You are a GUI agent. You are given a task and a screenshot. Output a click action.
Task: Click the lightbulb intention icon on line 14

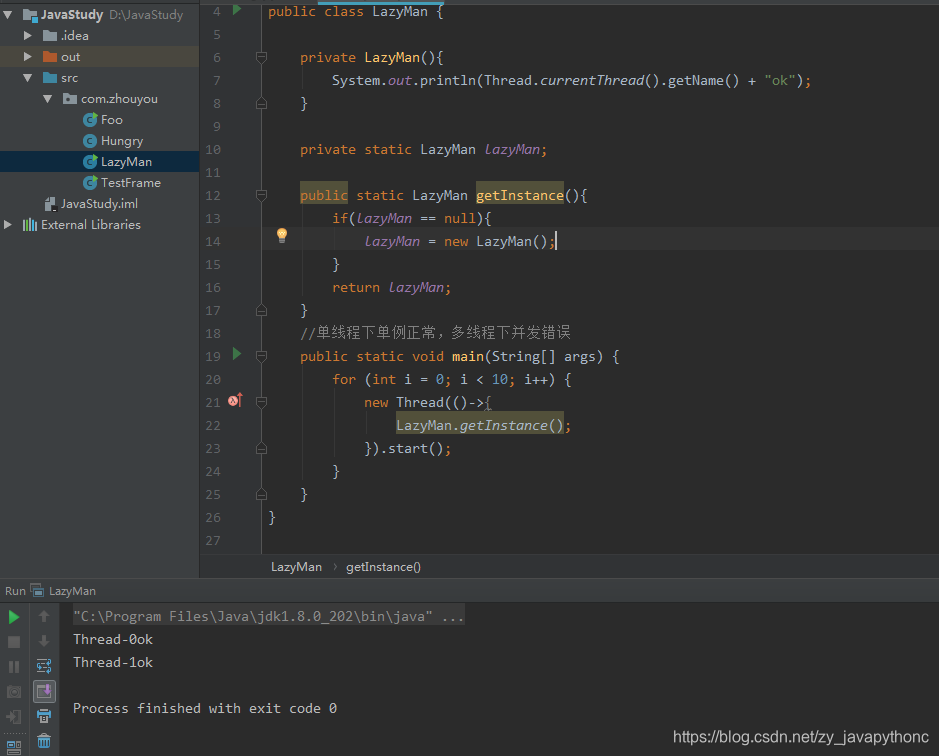point(281,235)
